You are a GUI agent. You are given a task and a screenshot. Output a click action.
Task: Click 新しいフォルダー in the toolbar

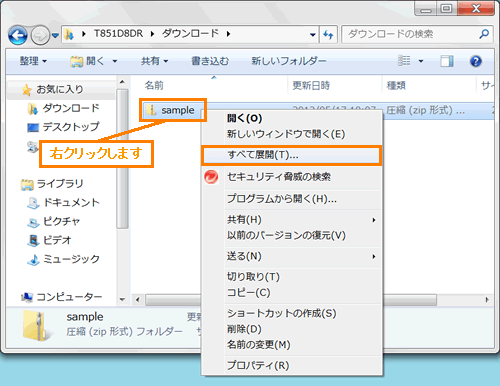(x=289, y=61)
